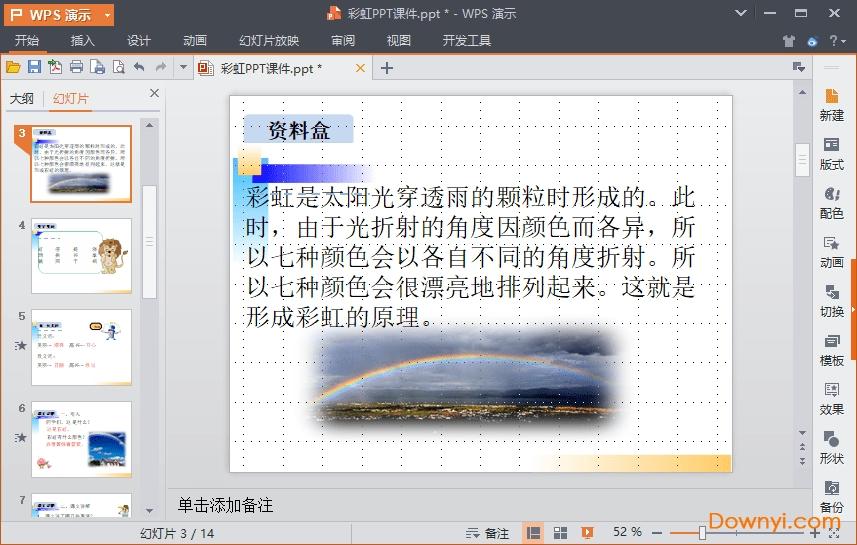Zoom out with the minus button

tap(657, 532)
